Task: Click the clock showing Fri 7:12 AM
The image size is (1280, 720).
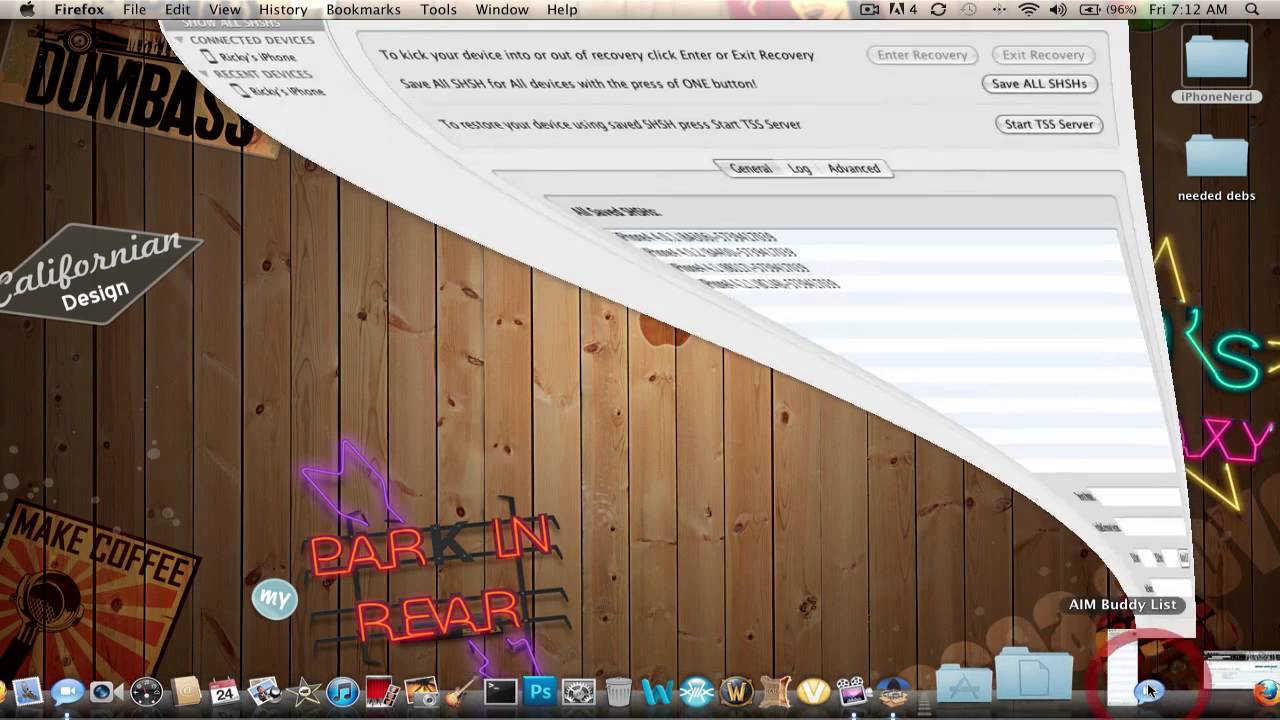Action: [1188, 9]
